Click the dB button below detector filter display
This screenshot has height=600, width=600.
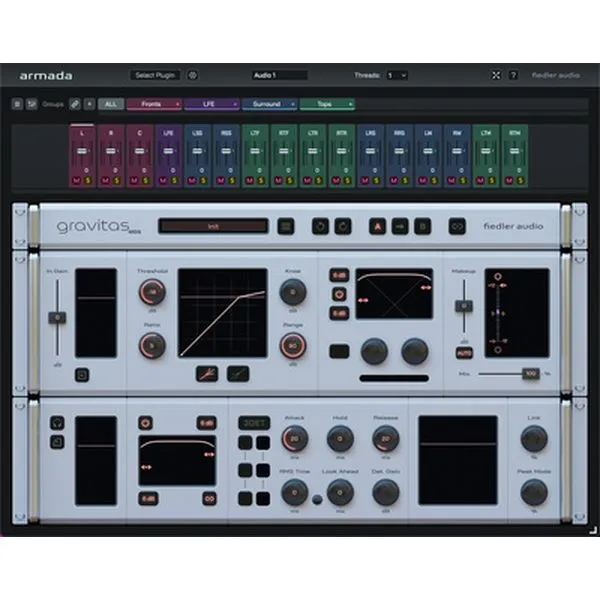tap(148, 499)
